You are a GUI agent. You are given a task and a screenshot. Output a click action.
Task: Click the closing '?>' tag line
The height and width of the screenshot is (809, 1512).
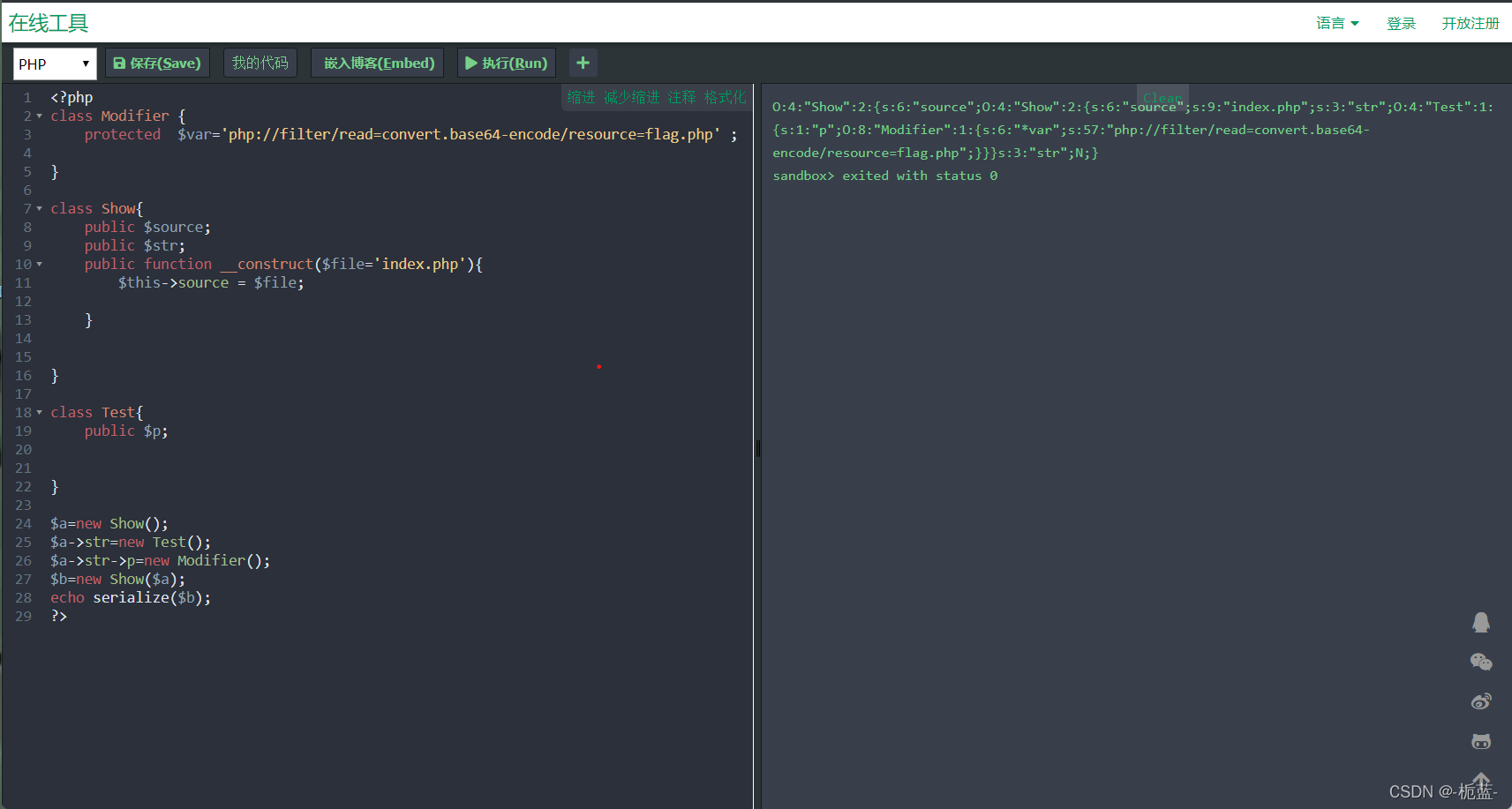point(59,617)
